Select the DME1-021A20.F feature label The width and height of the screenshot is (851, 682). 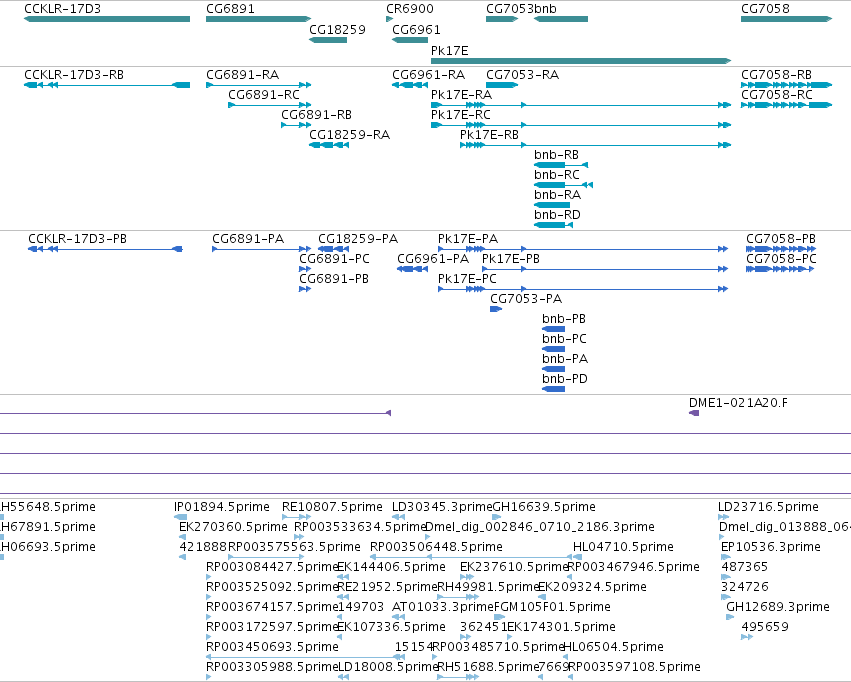738,403
